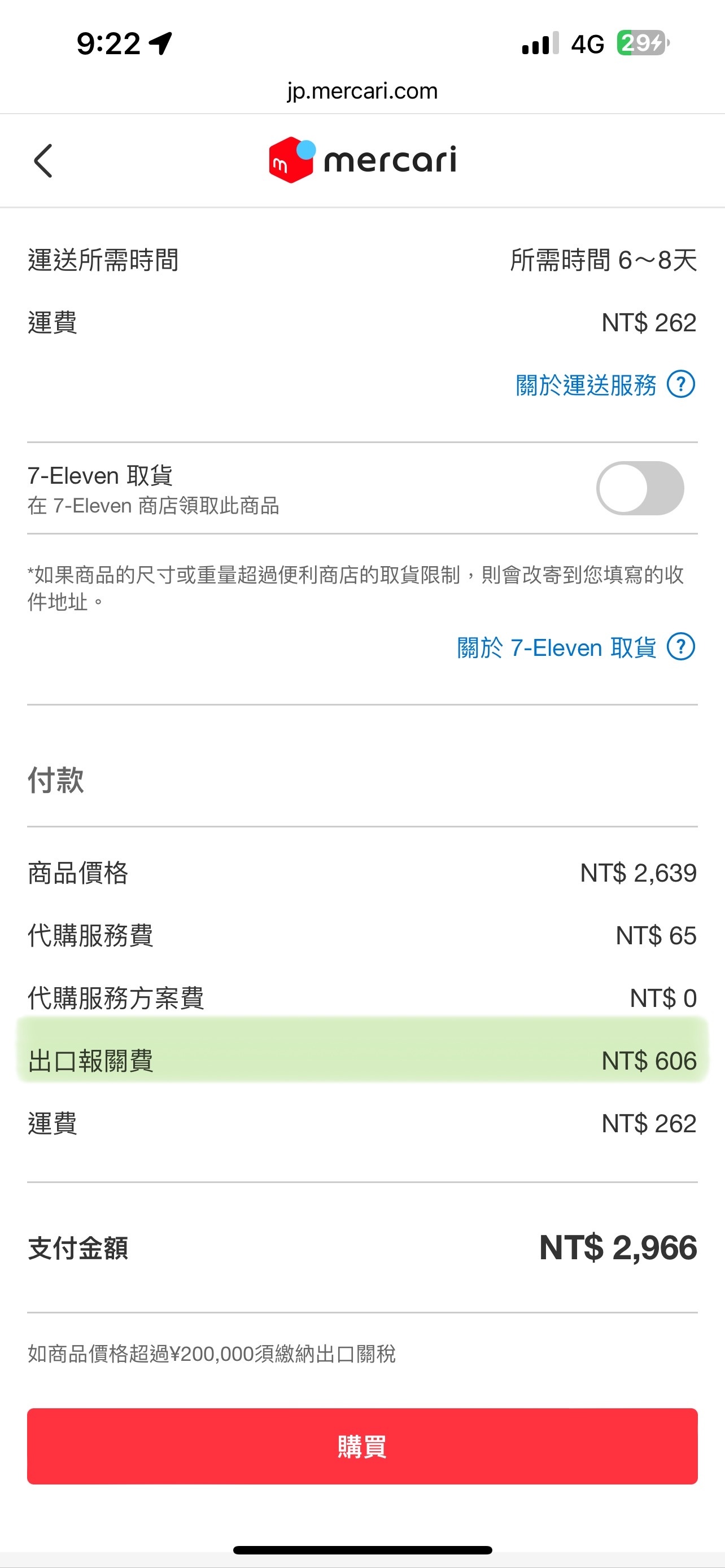The height and width of the screenshot is (1568, 725).
Task: Select the highlighted 出口報關費 row
Action: click(x=362, y=1061)
